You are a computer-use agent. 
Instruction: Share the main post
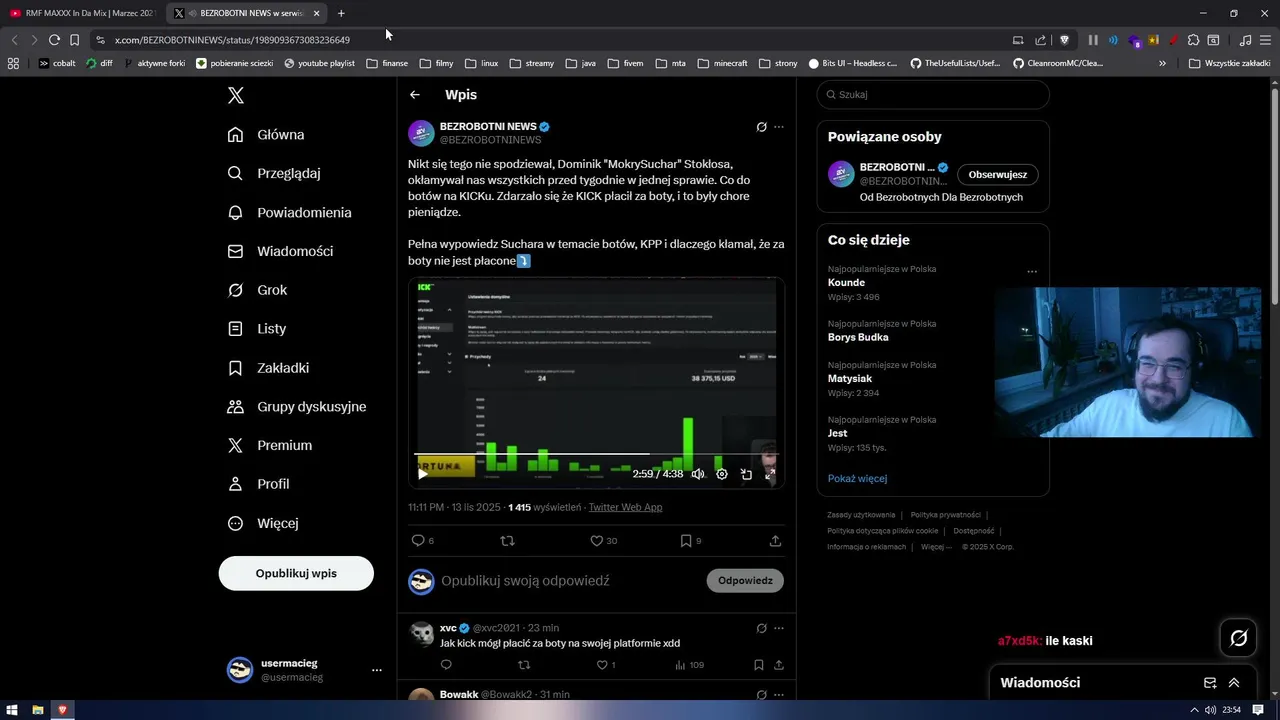point(775,541)
